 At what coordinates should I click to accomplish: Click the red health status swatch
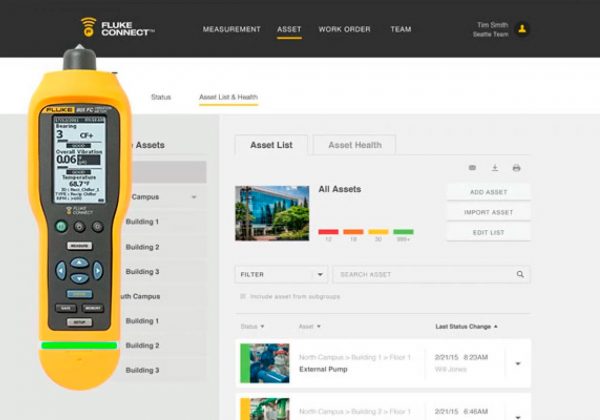pos(327,231)
